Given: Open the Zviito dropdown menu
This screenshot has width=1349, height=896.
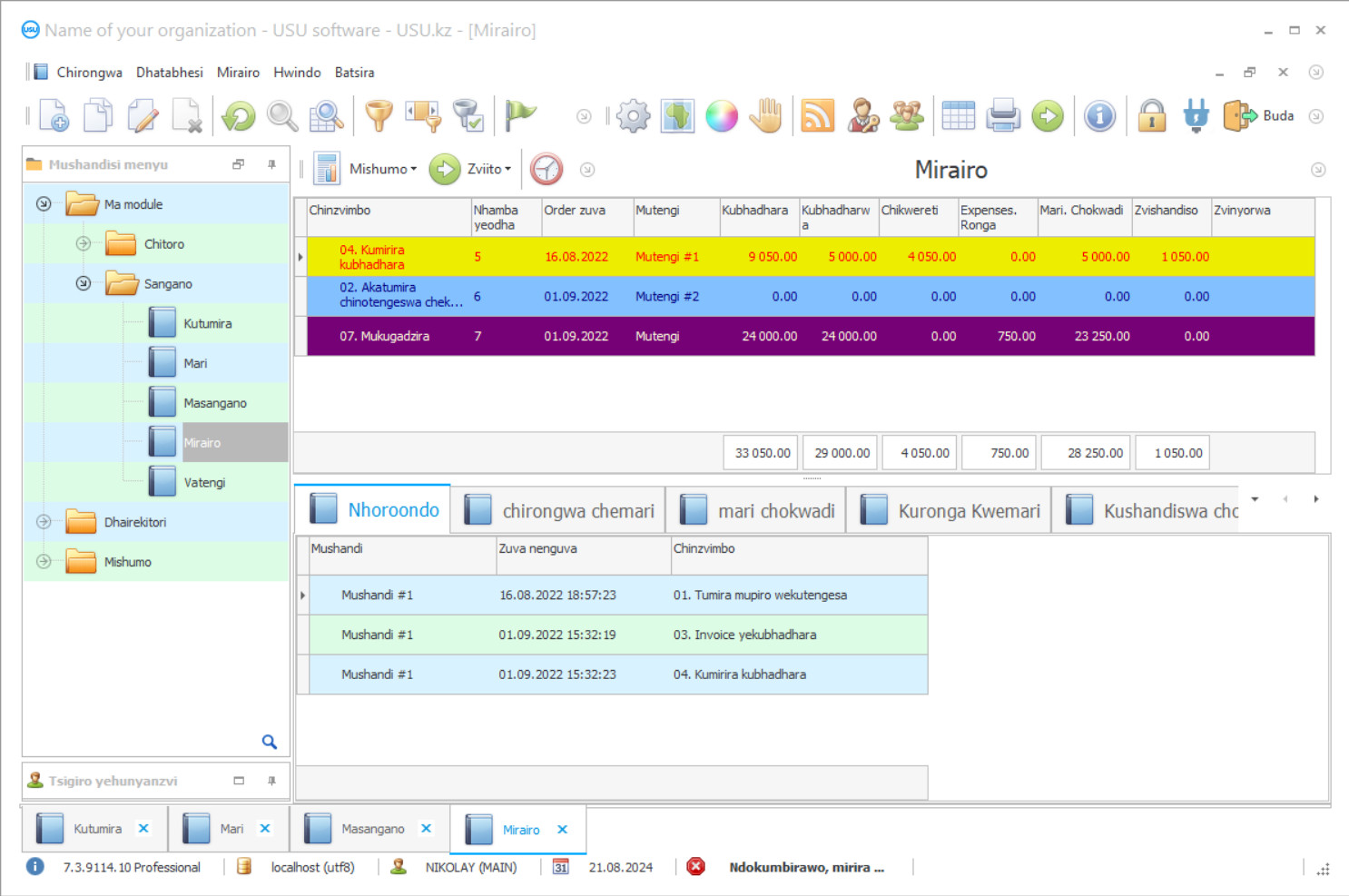Looking at the screenshot, I should coord(484,169).
